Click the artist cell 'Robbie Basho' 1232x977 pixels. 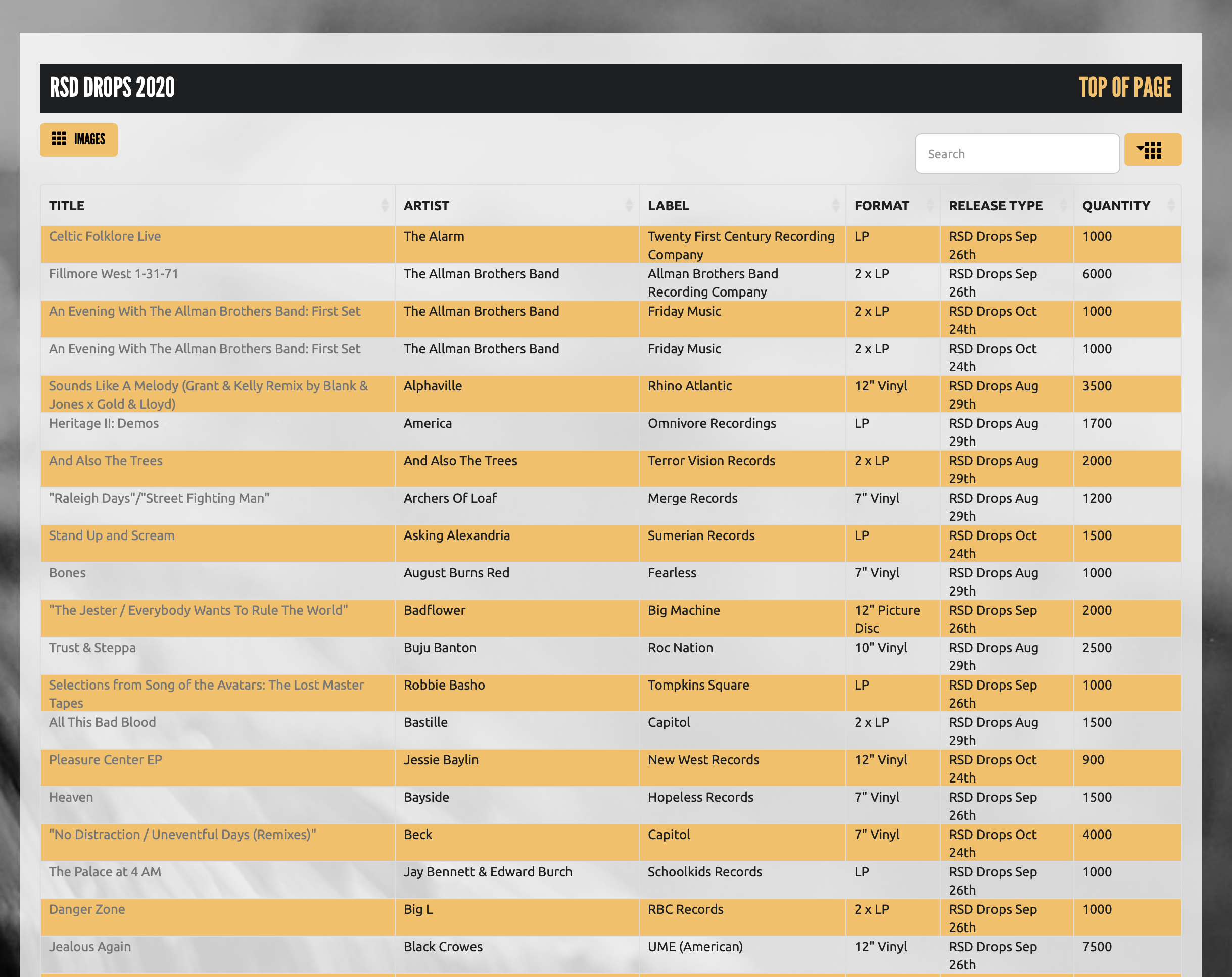pos(444,685)
